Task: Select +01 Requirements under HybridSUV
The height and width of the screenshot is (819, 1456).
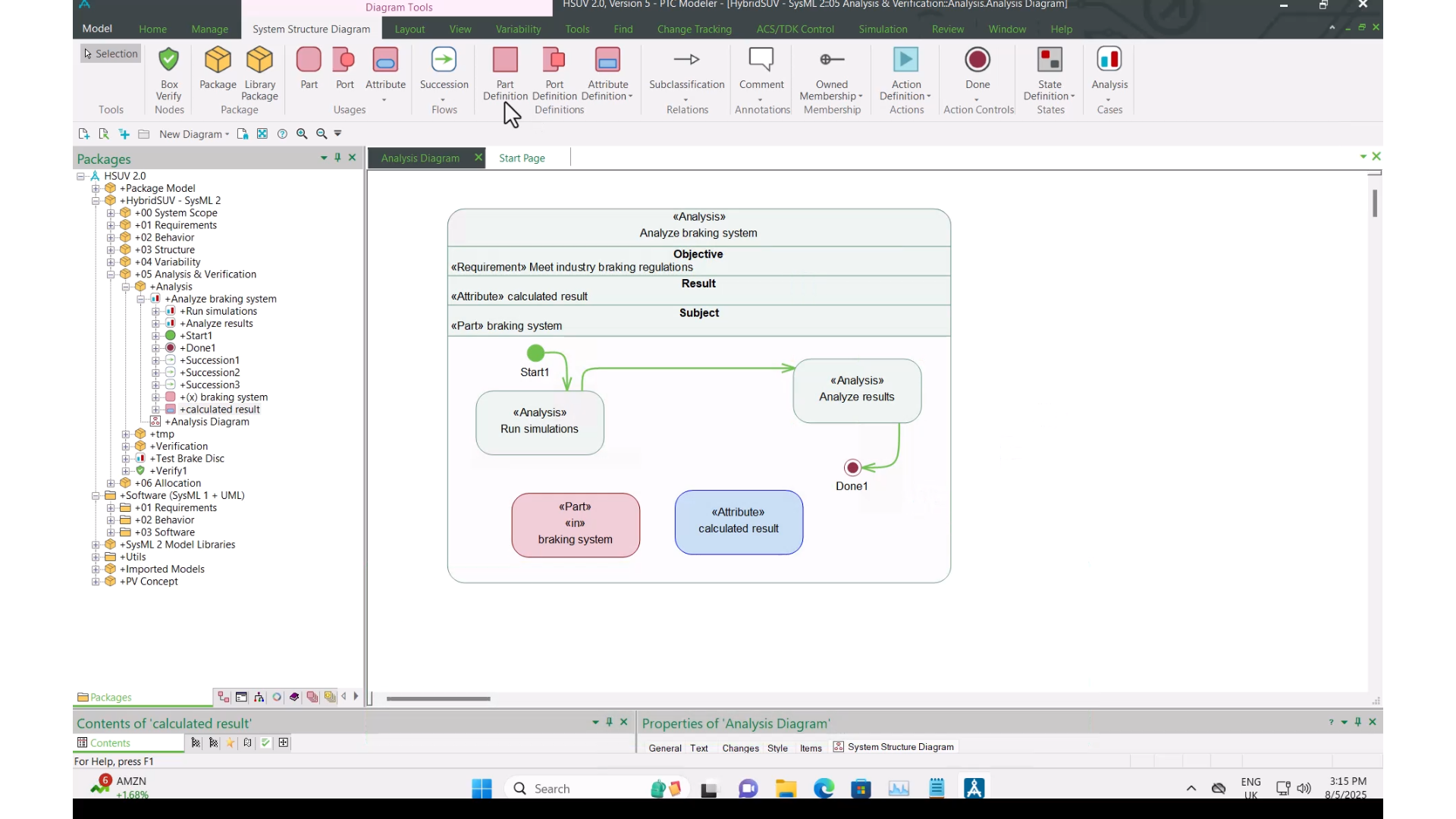Action: click(176, 225)
